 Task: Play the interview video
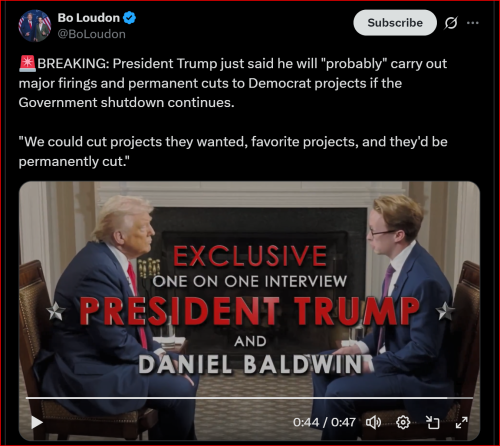[x=37, y=423]
